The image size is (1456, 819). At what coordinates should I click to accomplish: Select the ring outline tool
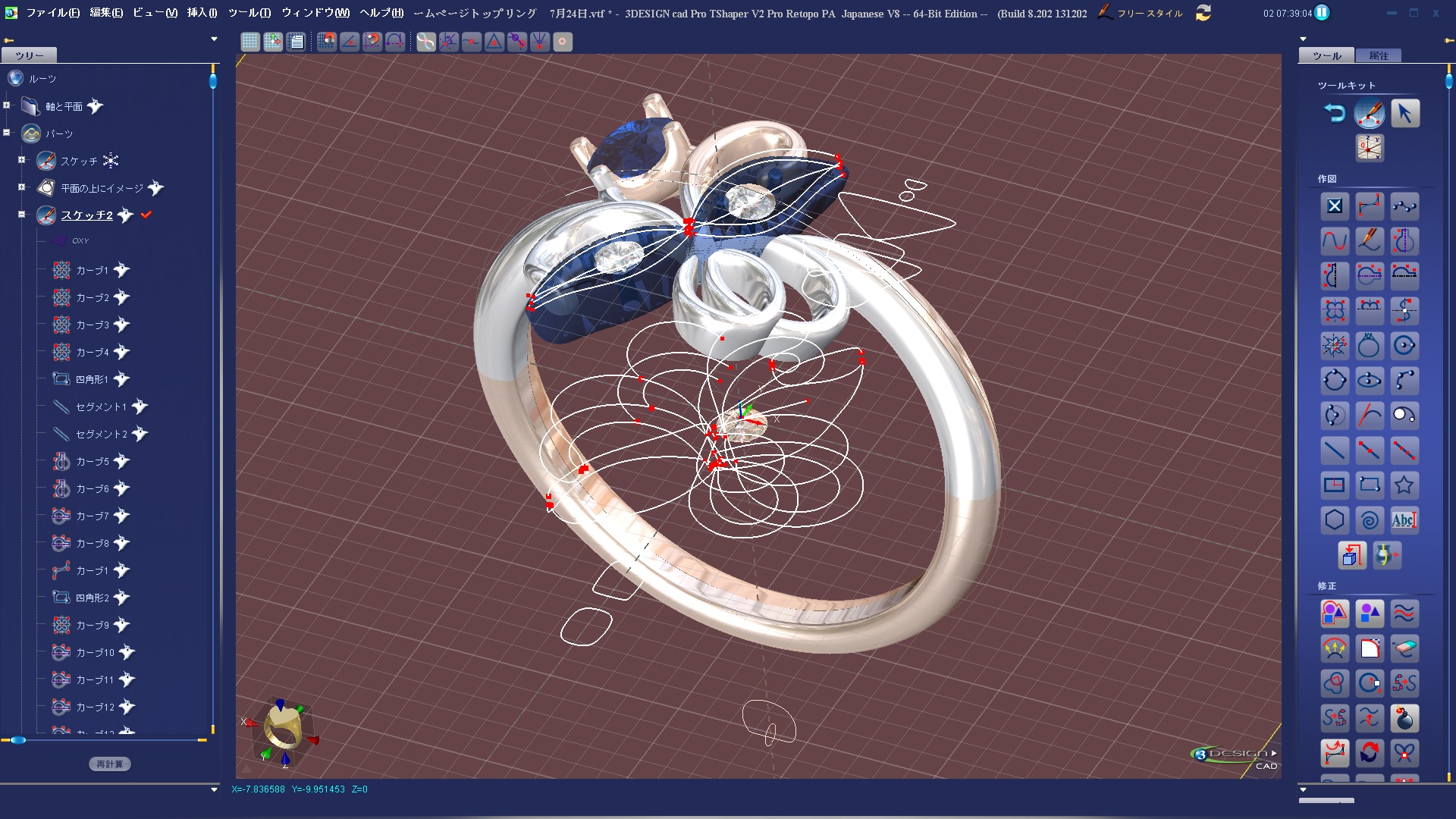[1370, 346]
